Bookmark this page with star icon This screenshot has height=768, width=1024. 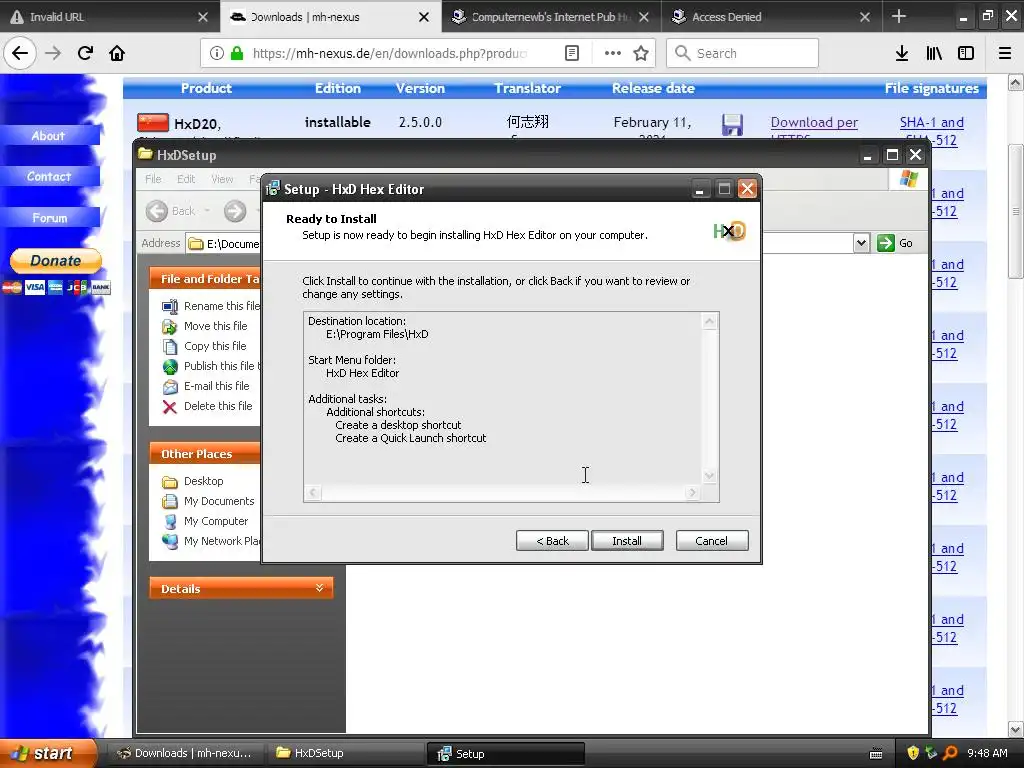pyautogui.click(x=641, y=53)
